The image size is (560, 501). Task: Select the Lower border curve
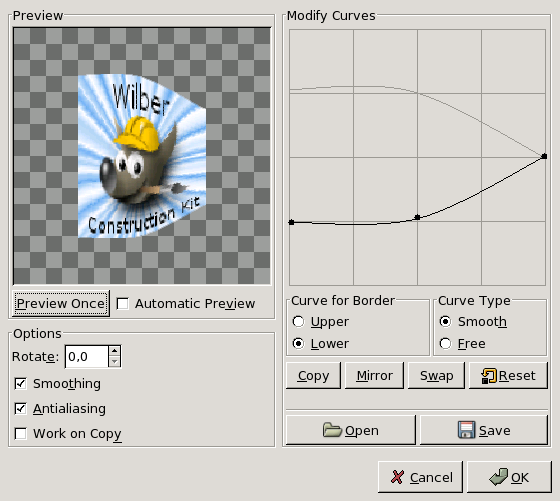298,344
